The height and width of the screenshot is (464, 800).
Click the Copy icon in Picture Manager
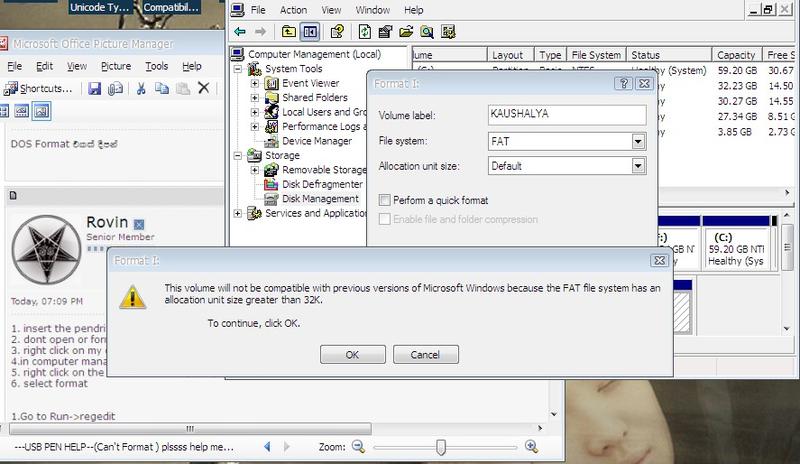[x=162, y=88]
